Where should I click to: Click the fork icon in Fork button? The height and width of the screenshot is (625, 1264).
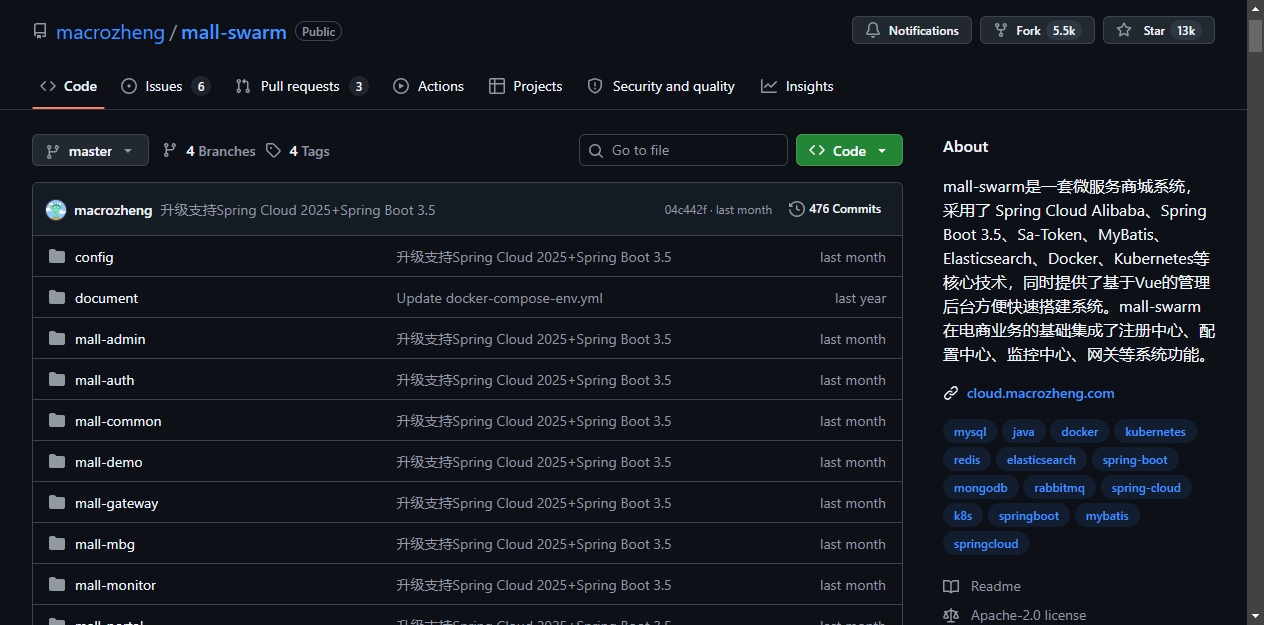1001,31
